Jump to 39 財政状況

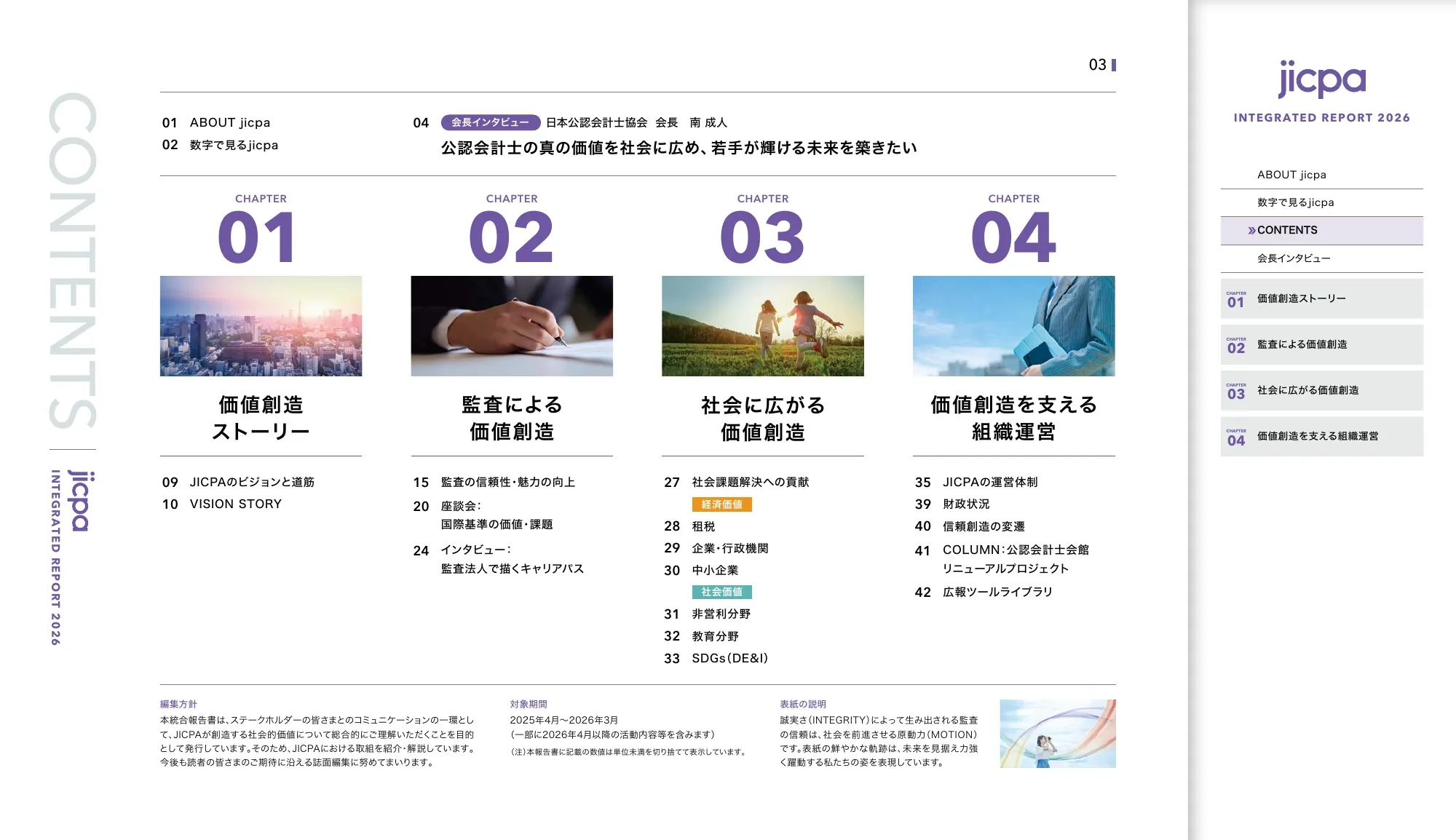pos(952,504)
